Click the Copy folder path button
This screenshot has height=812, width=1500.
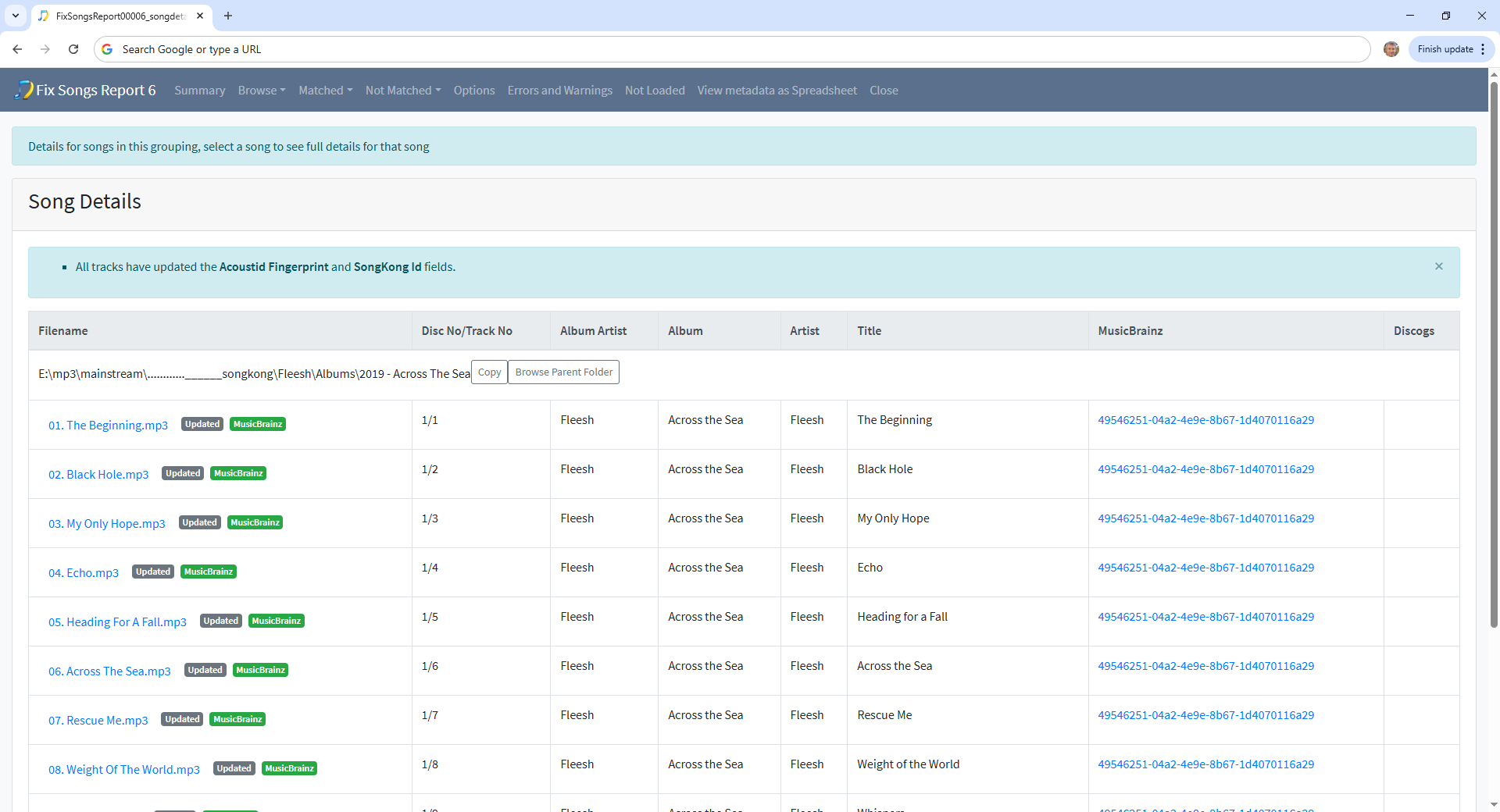tap(489, 372)
